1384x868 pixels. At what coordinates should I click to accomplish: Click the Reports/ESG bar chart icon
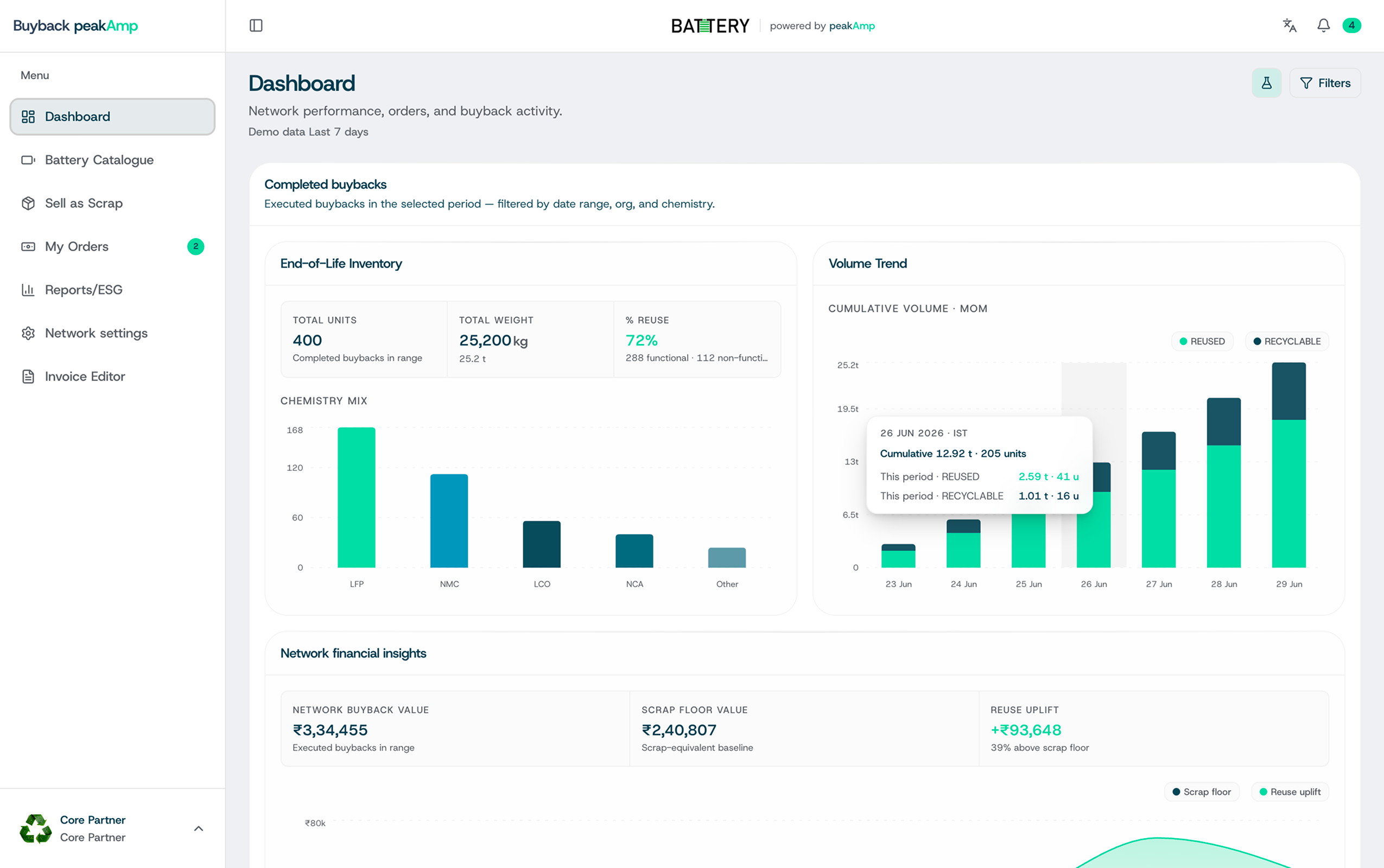click(x=28, y=290)
